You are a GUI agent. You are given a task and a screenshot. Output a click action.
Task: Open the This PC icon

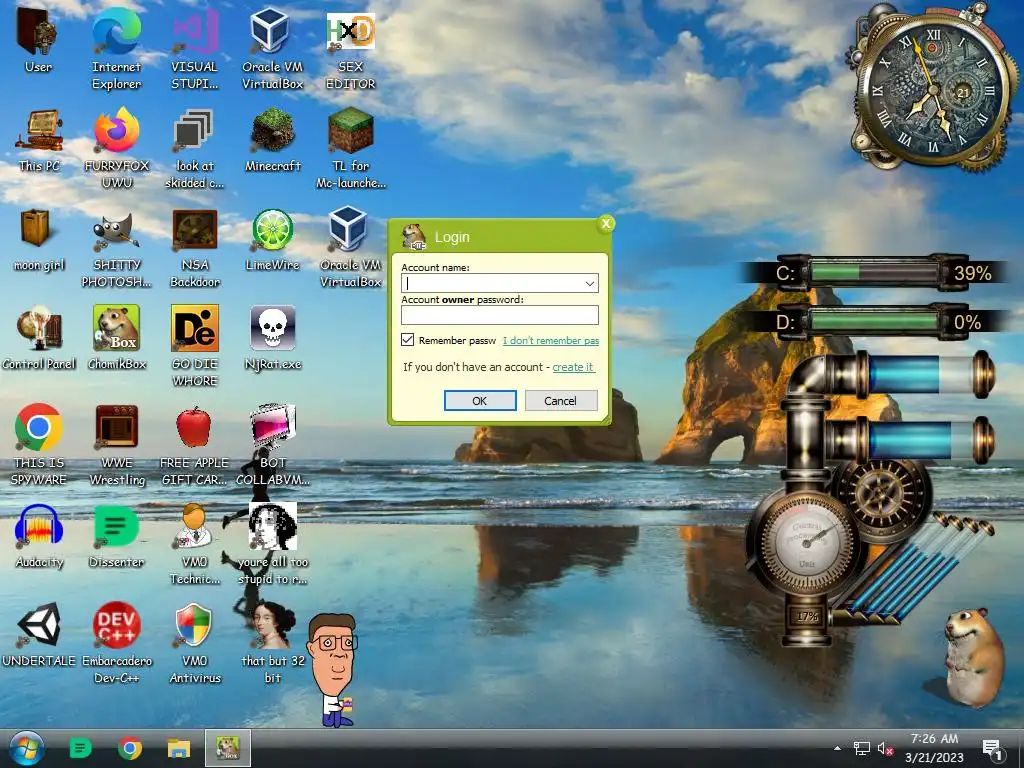click(x=39, y=140)
